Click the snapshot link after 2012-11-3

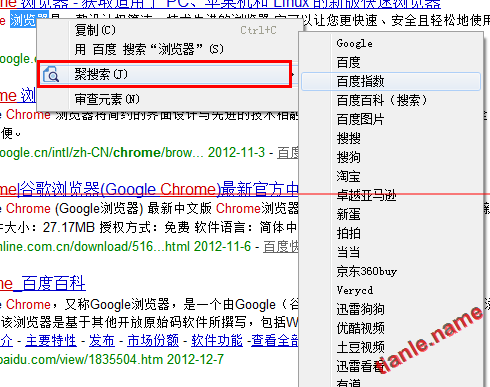[x=288, y=153]
